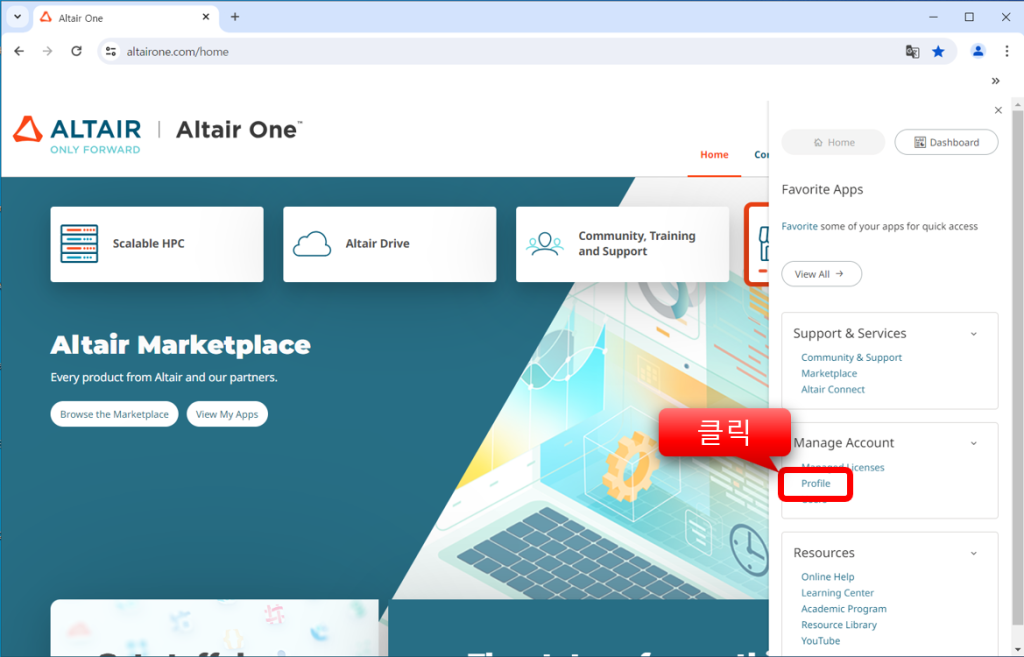Open the Profile link
1024x657 pixels.
tap(816, 483)
